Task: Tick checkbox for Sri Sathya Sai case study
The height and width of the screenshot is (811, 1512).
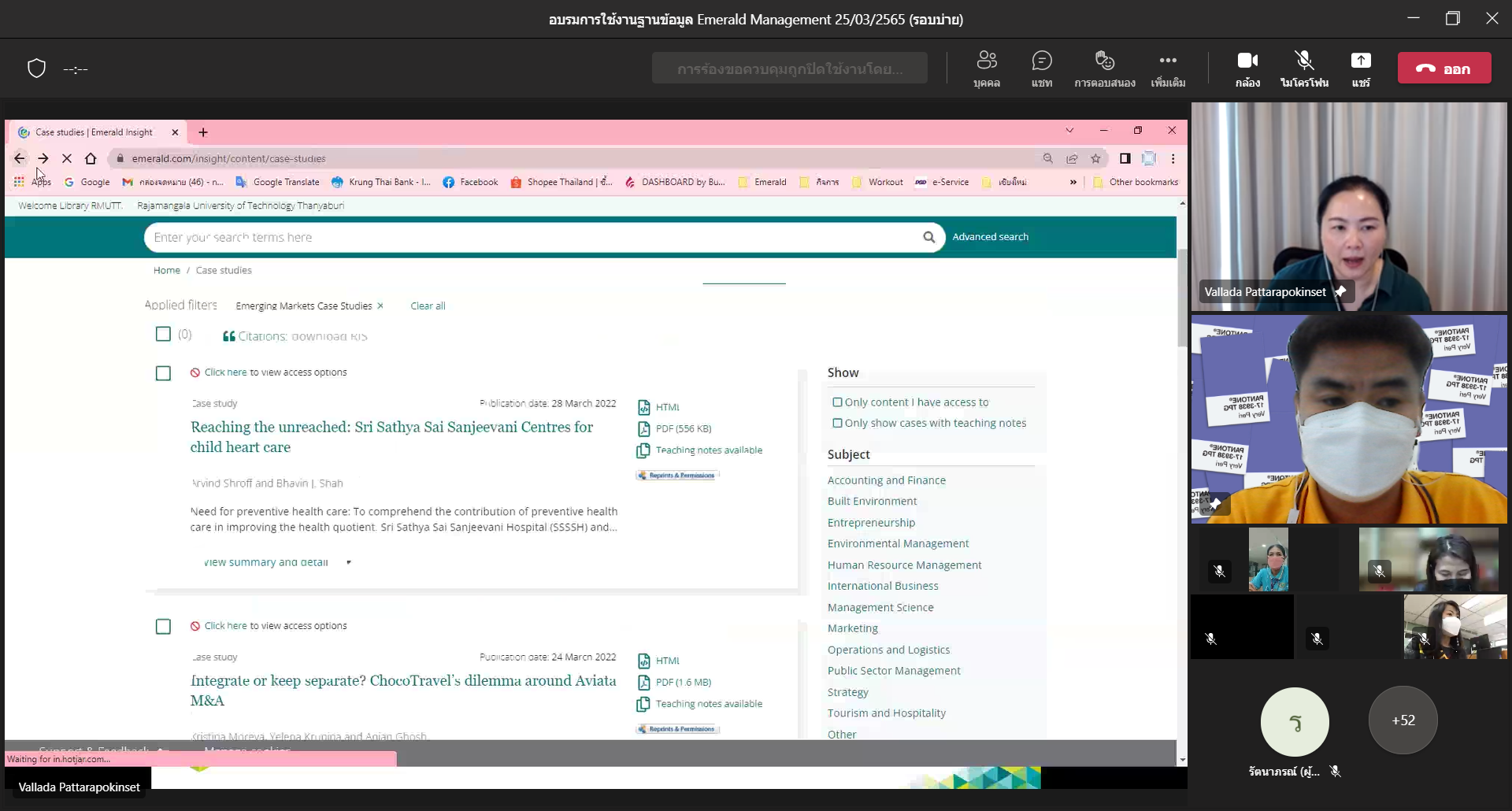Action: point(163,373)
